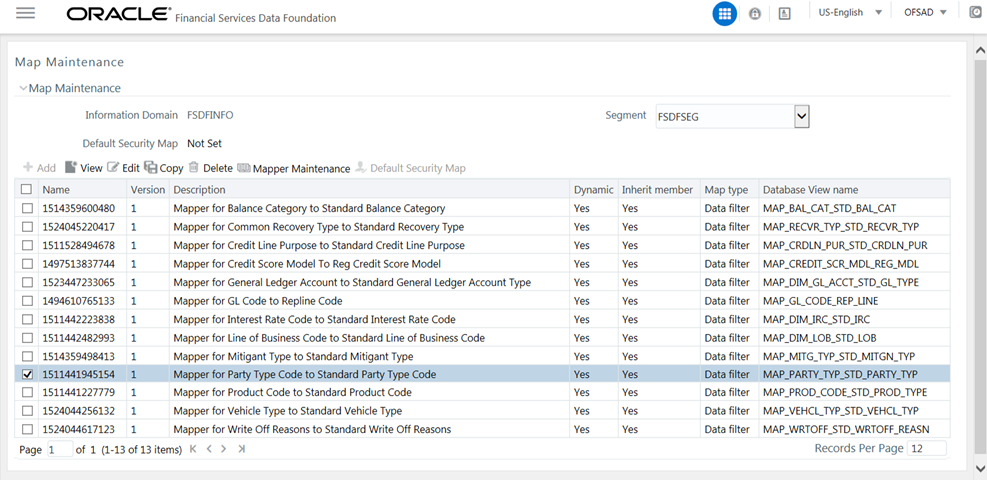Click the Records Per Page field
This screenshot has width=987, height=480.
[927, 449]
